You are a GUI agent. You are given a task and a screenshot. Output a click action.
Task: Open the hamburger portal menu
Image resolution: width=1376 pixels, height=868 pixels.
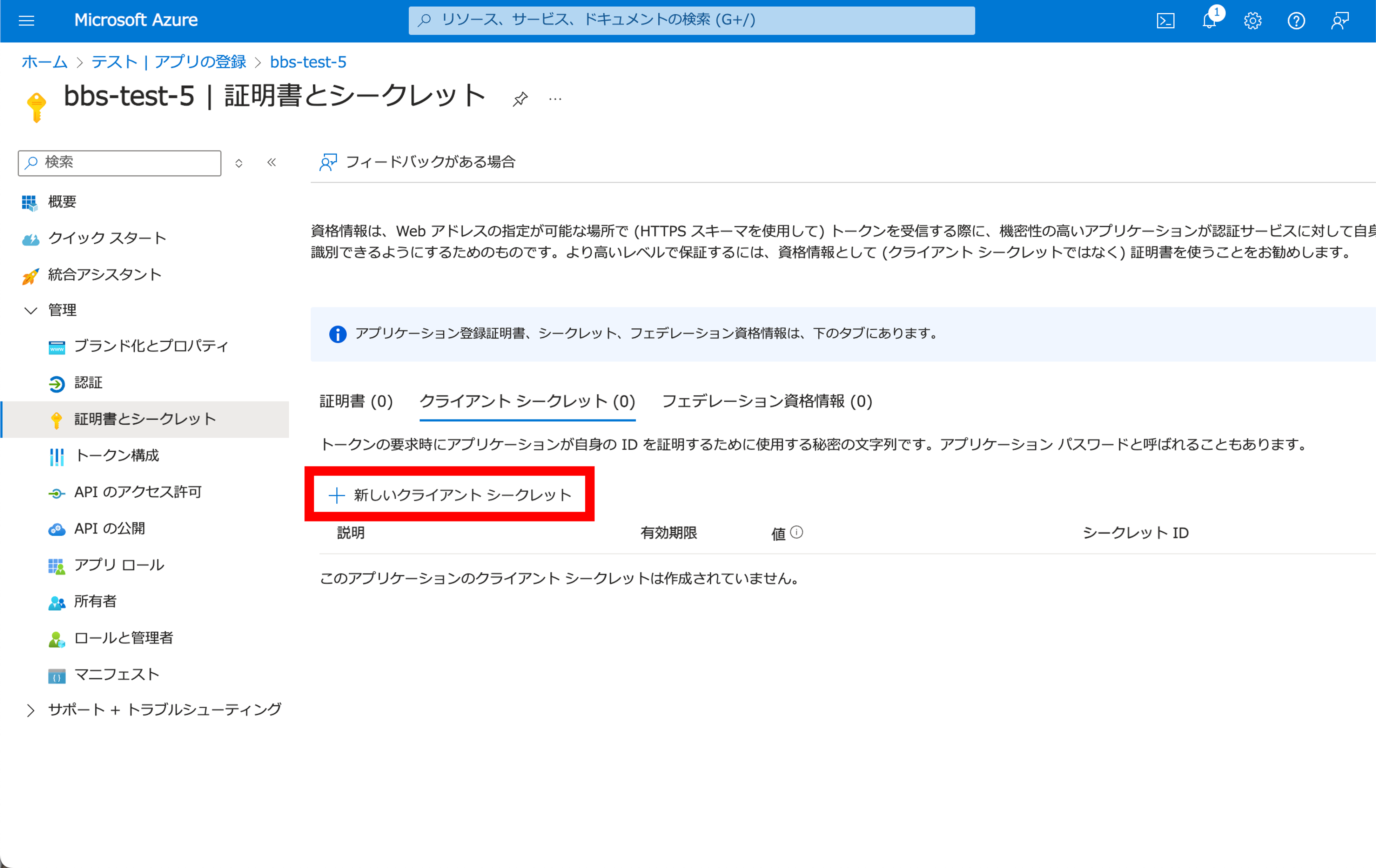(x=26, y=21)
